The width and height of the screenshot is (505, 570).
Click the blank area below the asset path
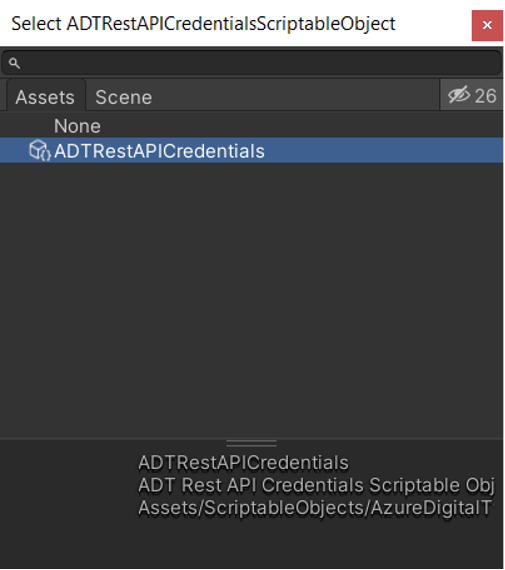tap(315, 542)
